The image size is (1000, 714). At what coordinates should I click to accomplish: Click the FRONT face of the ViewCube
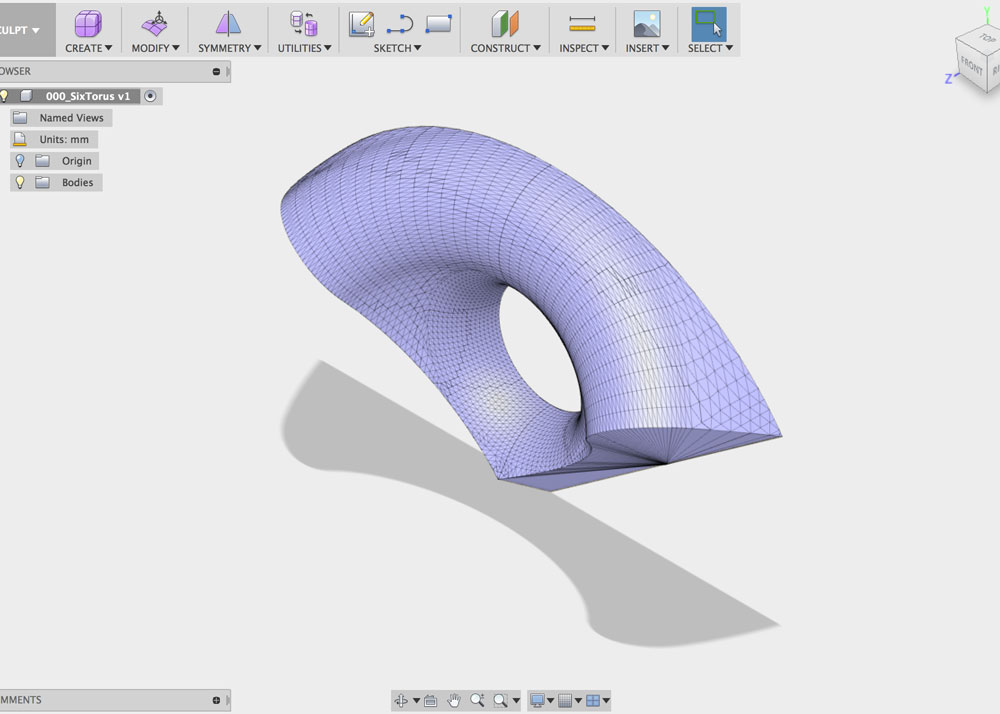tap(971, 66)
